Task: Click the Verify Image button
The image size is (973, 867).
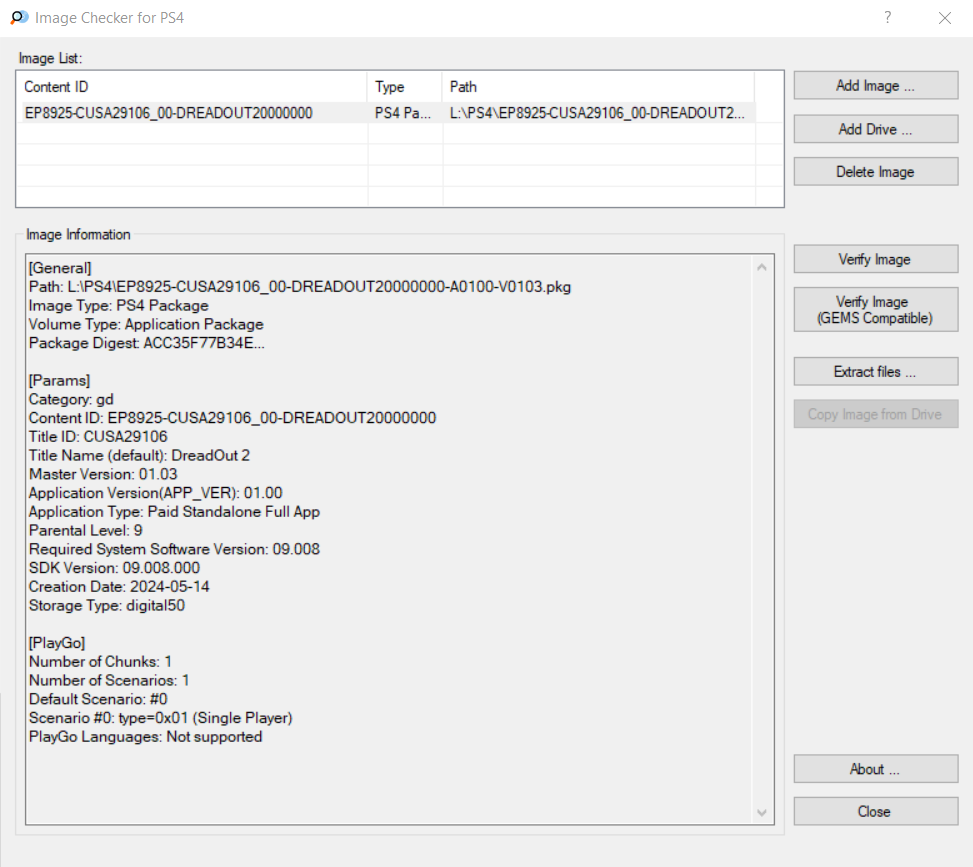Action: (x=876, y=259)
